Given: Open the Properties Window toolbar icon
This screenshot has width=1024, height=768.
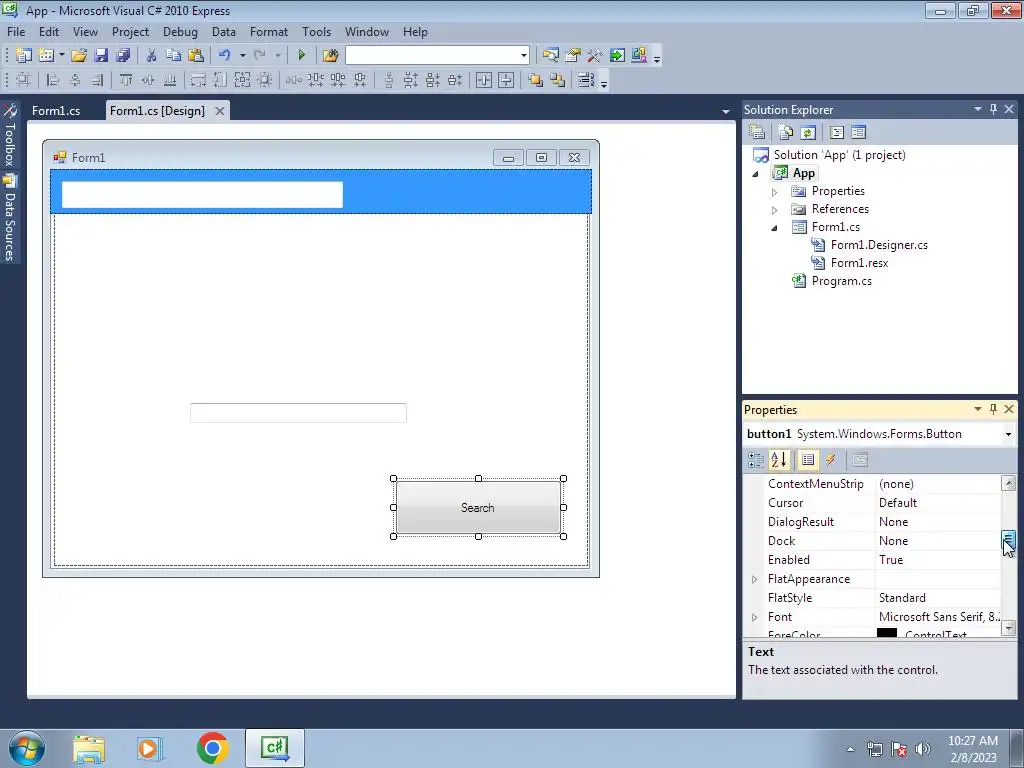Looking at the screenshot, I should (573, 56).
